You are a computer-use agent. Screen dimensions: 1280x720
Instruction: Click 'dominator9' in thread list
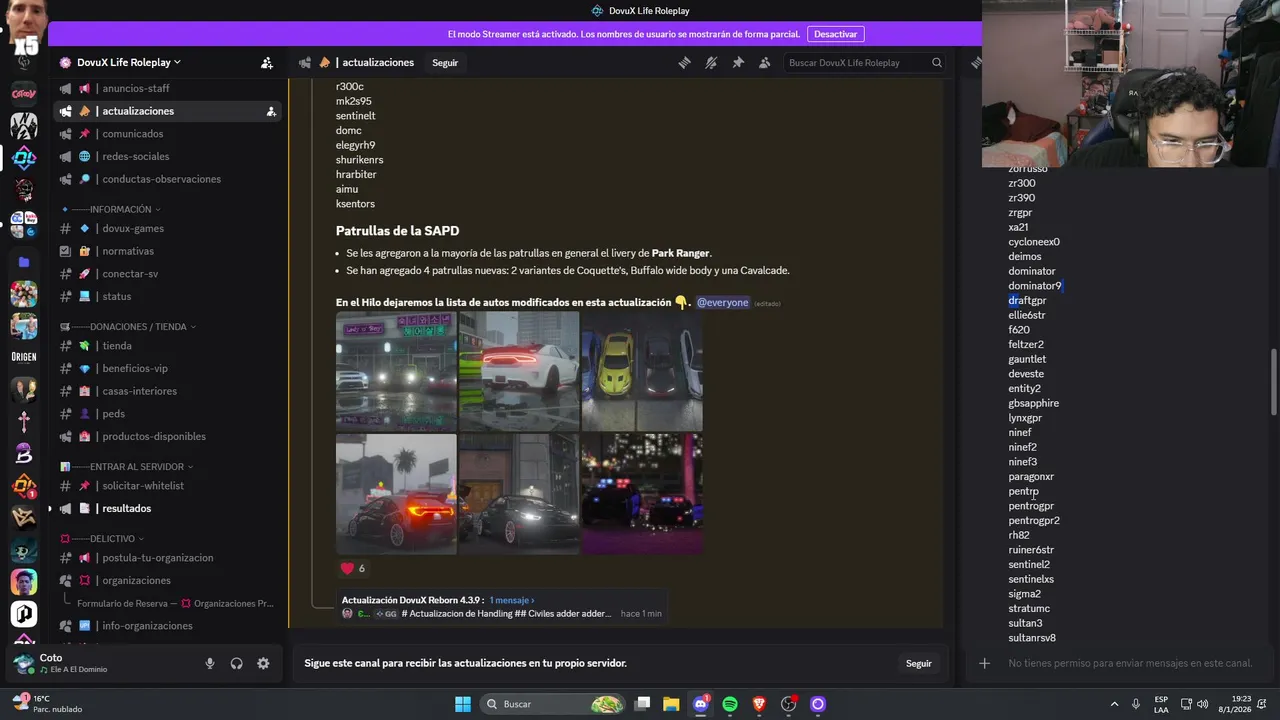coord(1034,286)
